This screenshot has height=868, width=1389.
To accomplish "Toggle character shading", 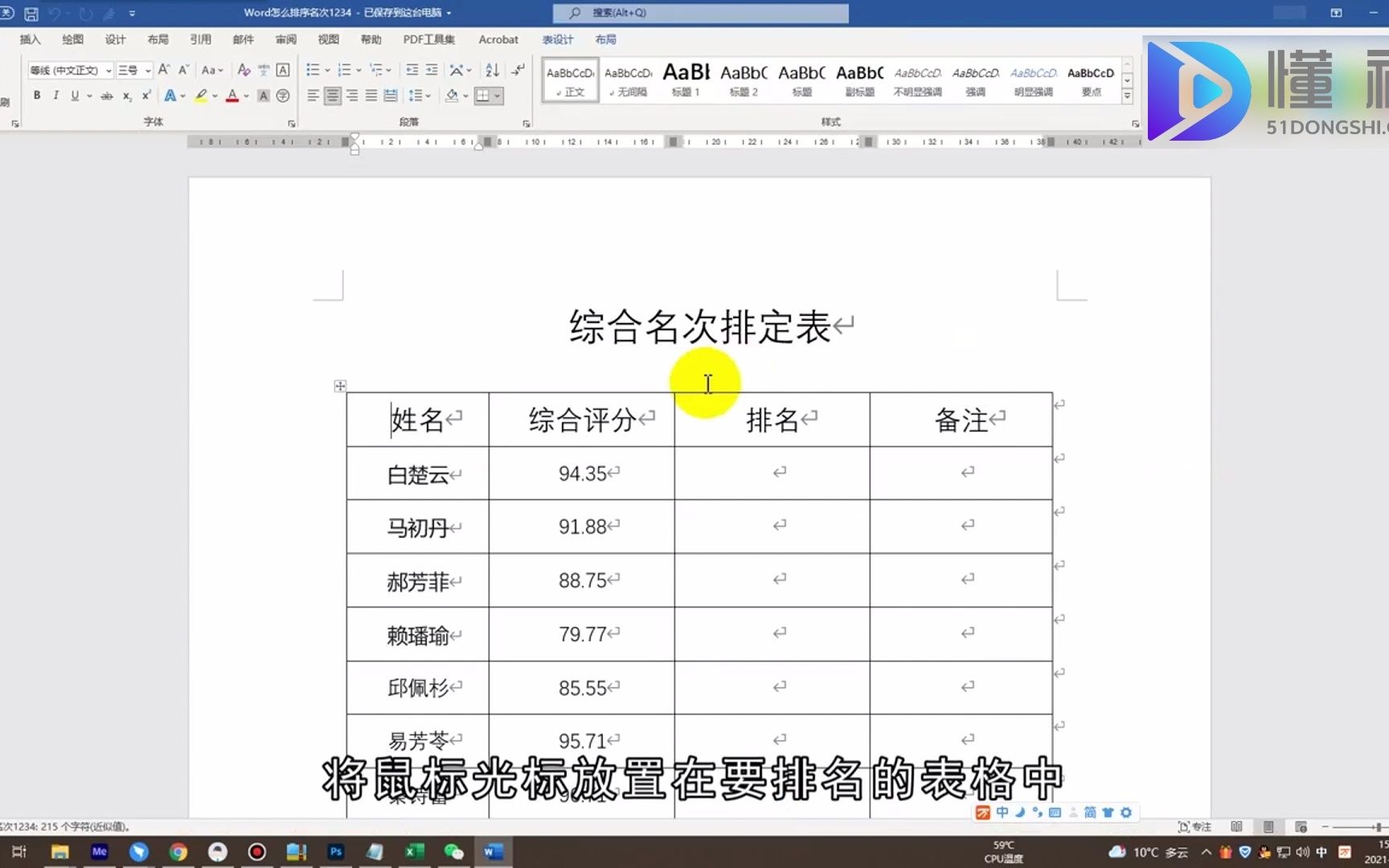I will coord(263,96).
